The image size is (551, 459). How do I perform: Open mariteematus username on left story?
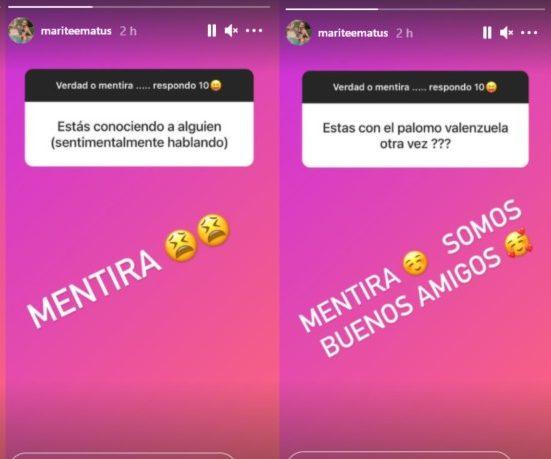click(x=76, y=31)
